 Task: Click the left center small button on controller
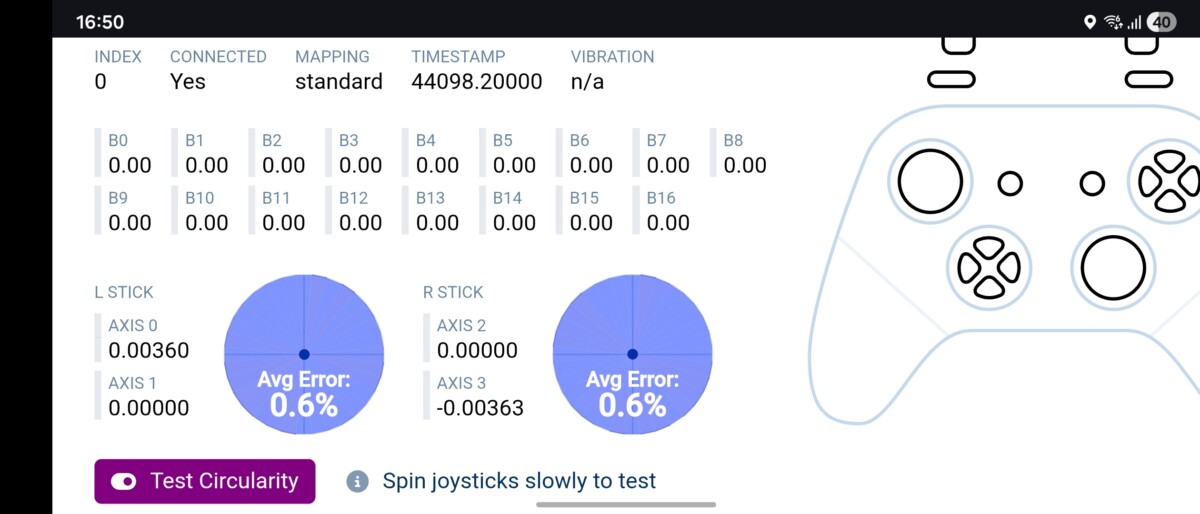(1010, 183)
